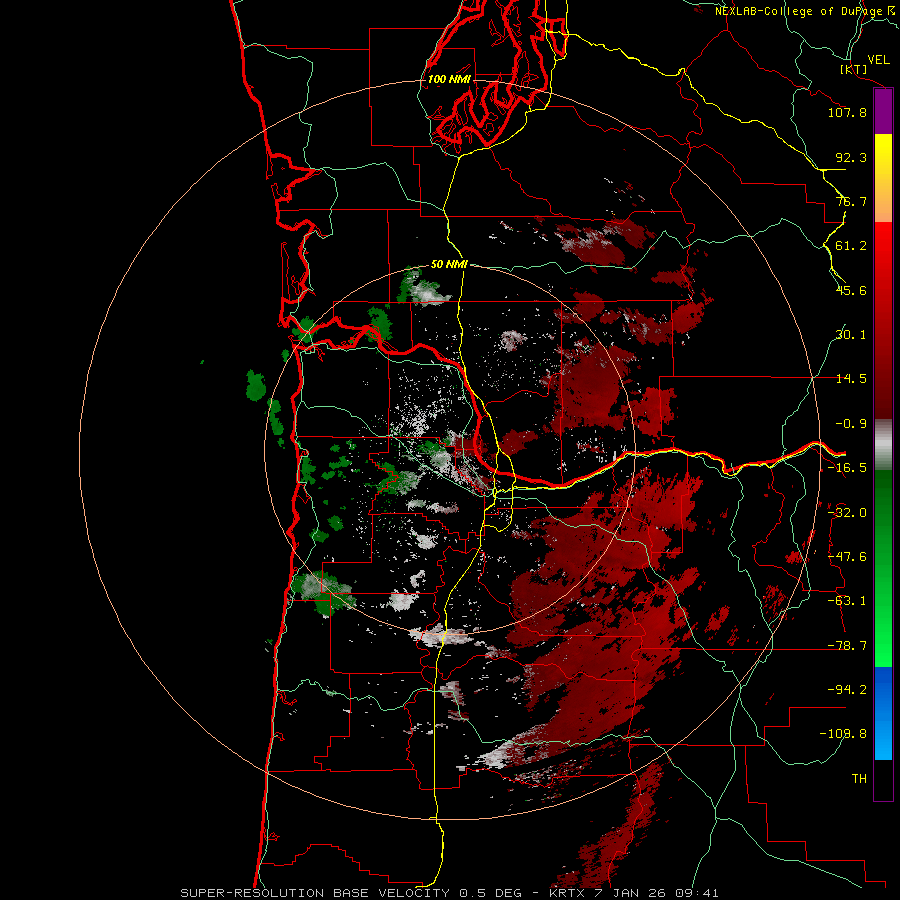Click the TH legend label
This screenshot has height=900, width=900.
point(859,779)
